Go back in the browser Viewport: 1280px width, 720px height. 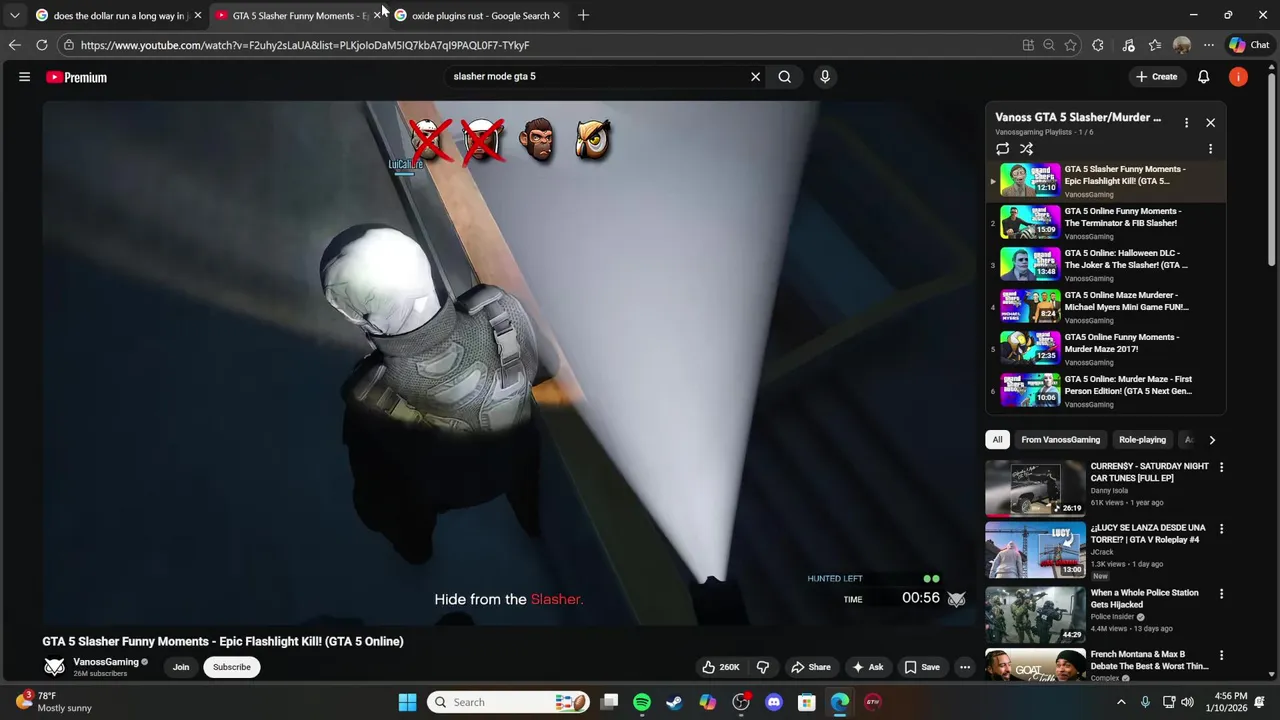14,45
